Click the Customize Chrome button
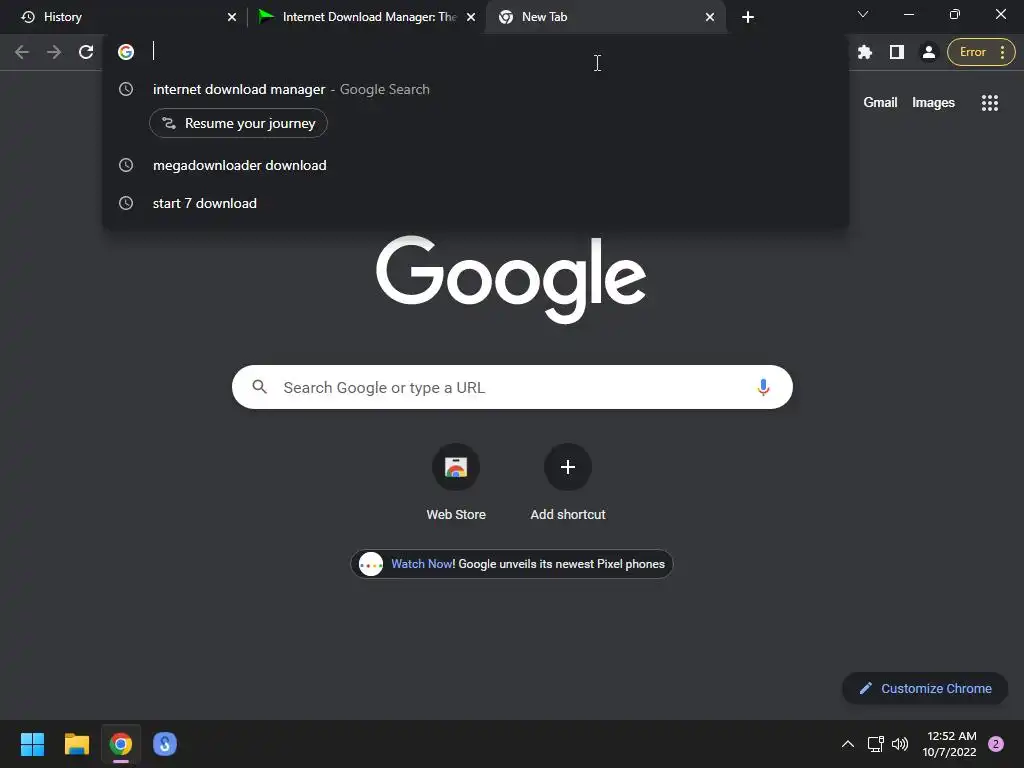The height and width of the screenshot is (768, 1024). [x=925, y=688]
